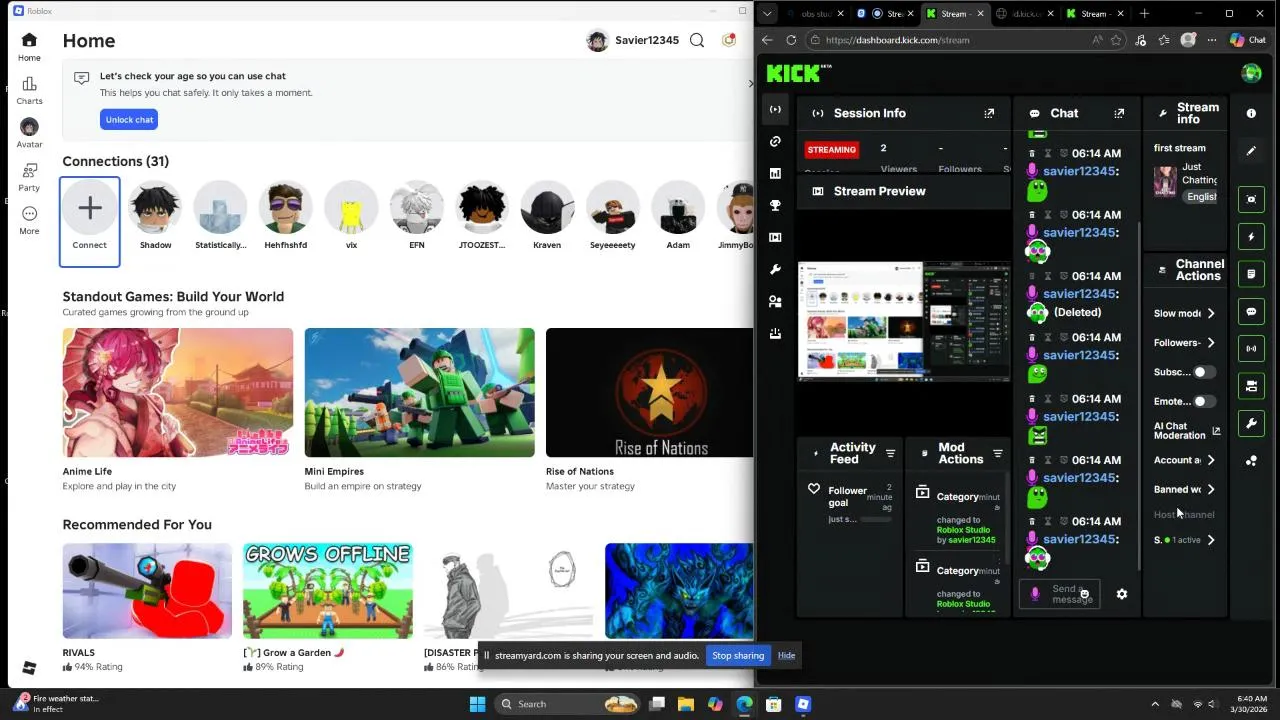Open the Grow a Garden game card
The height and width of the screenshot is (720, 1280).
(328, 607)
